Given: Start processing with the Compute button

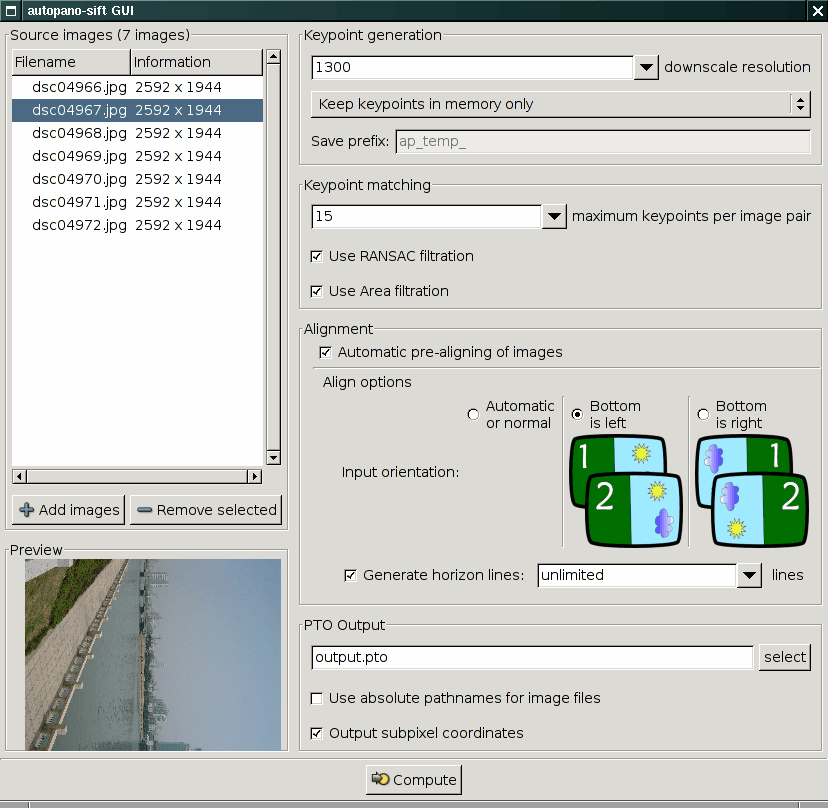Looking at the screenshot, I should pos(414,779).
